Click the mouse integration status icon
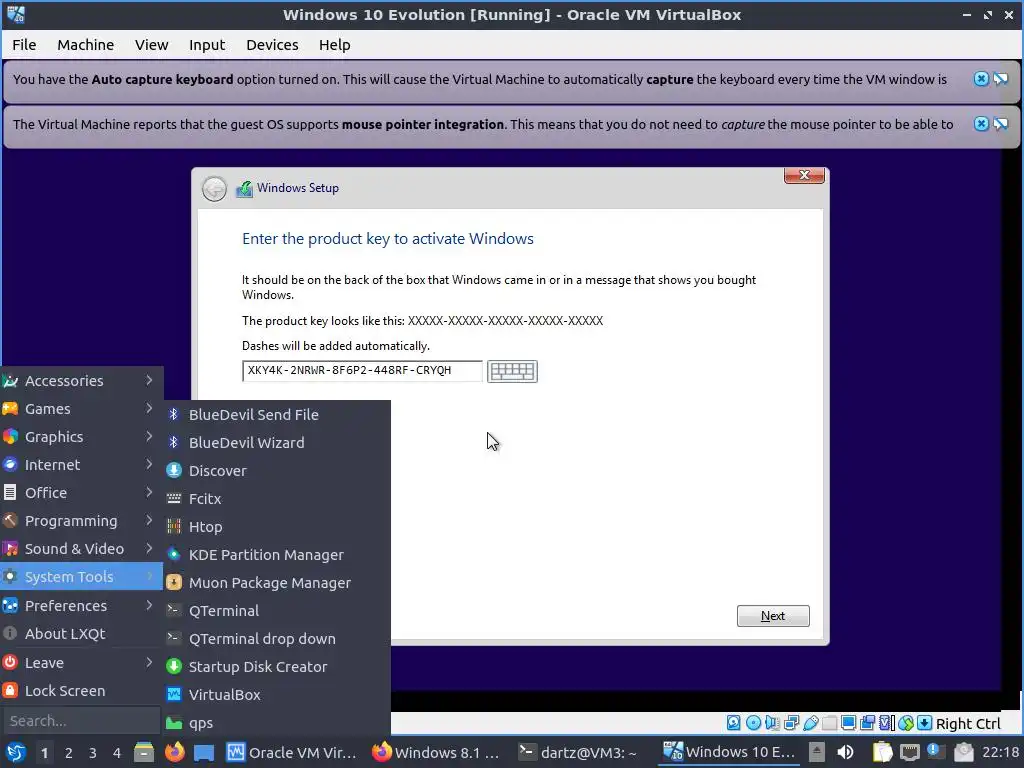Viewport: 1024px width, 768px height. click(x=906, y=723)
